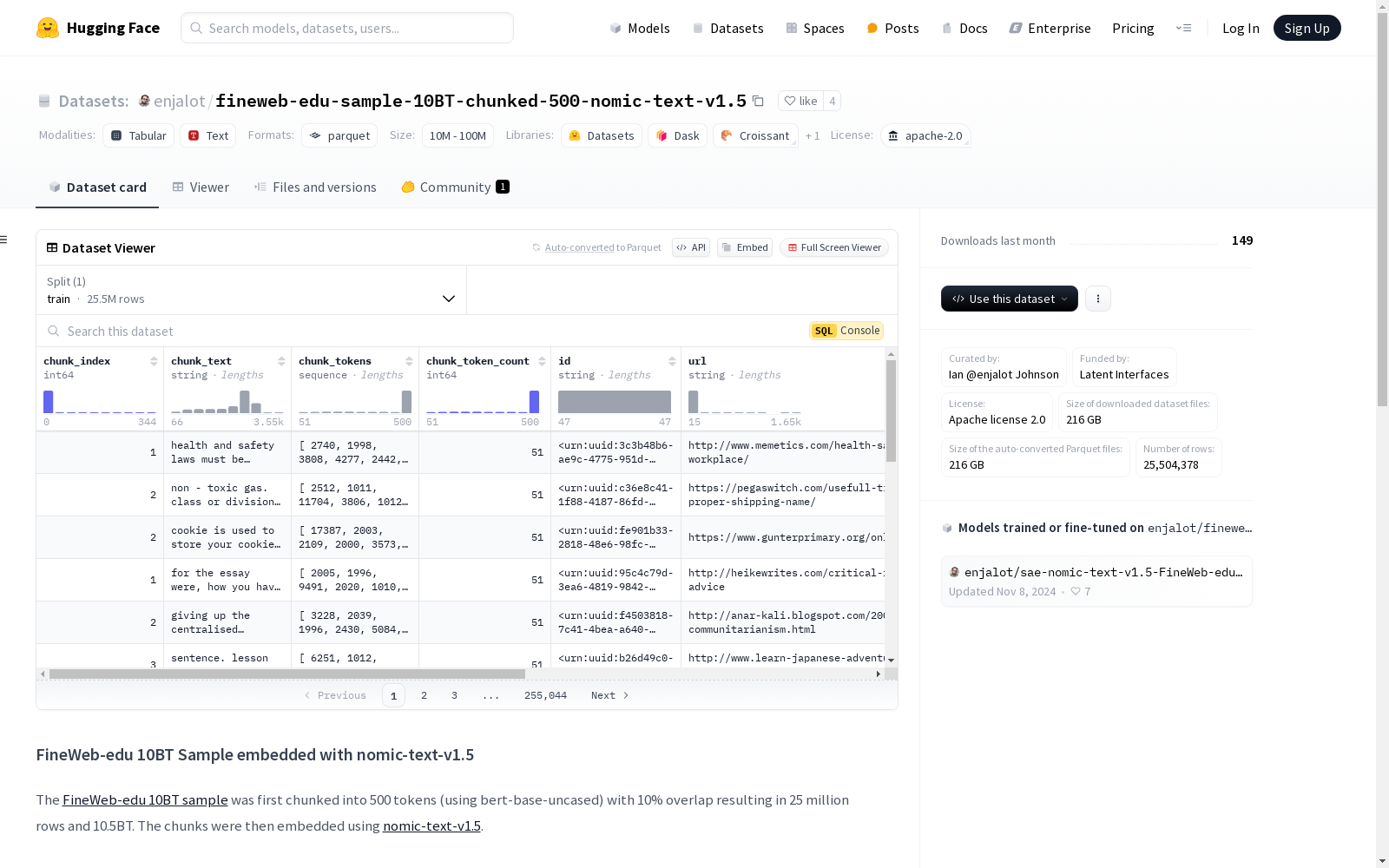This screenshot has height=868, width=1389.
Task: Open the Community tab
Action: (455, 187)
